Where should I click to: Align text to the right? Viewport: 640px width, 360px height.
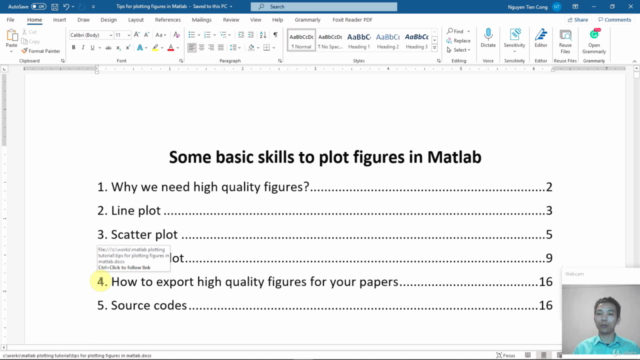tap(211, 48)
